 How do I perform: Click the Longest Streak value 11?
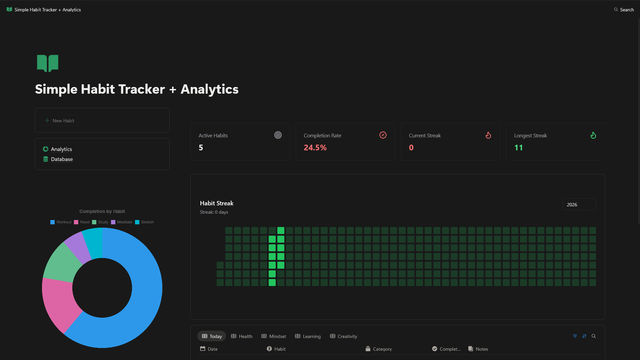[518, 147]
